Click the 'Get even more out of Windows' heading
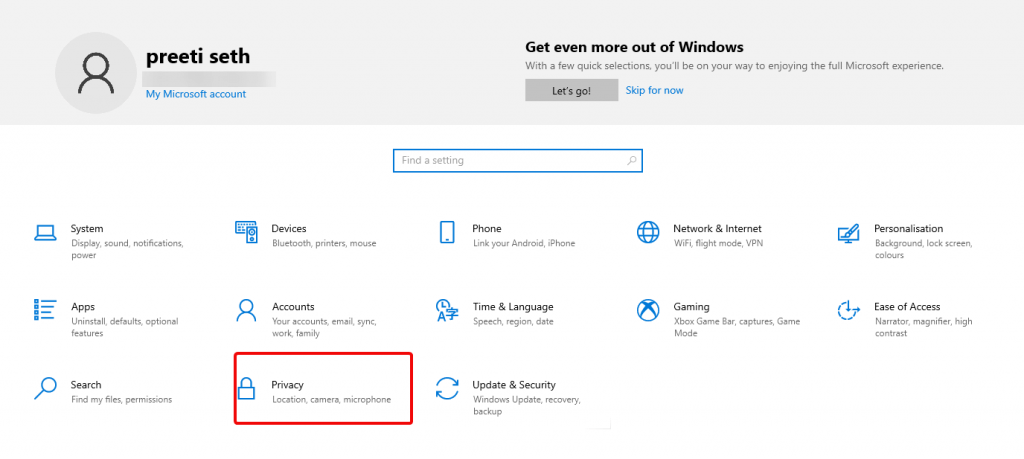1024x459 pixels. tap(634, 47)
